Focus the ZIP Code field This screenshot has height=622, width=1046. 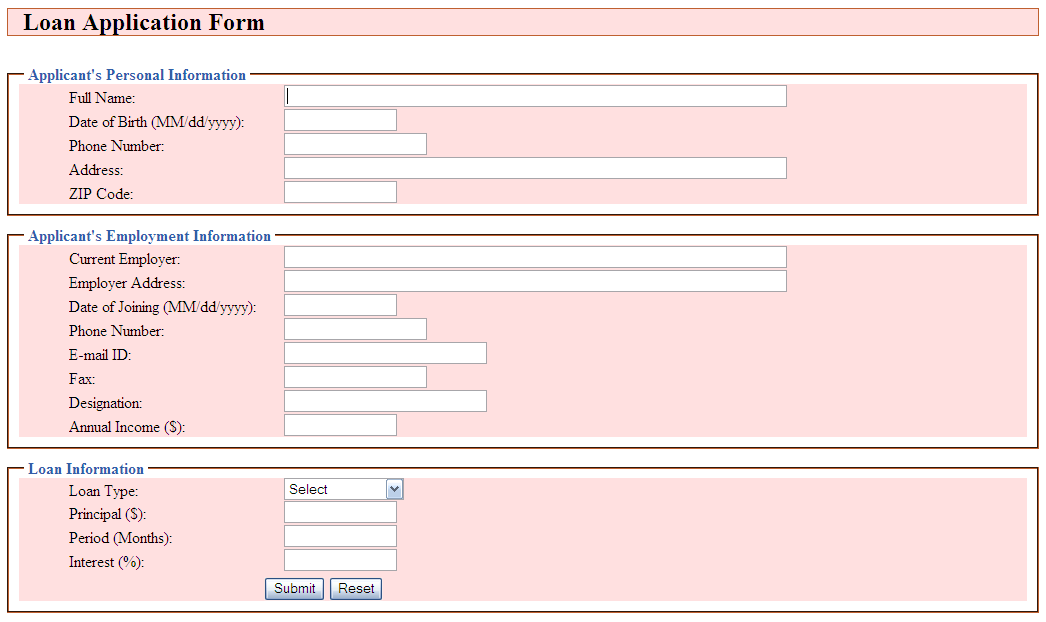[340, 192]
